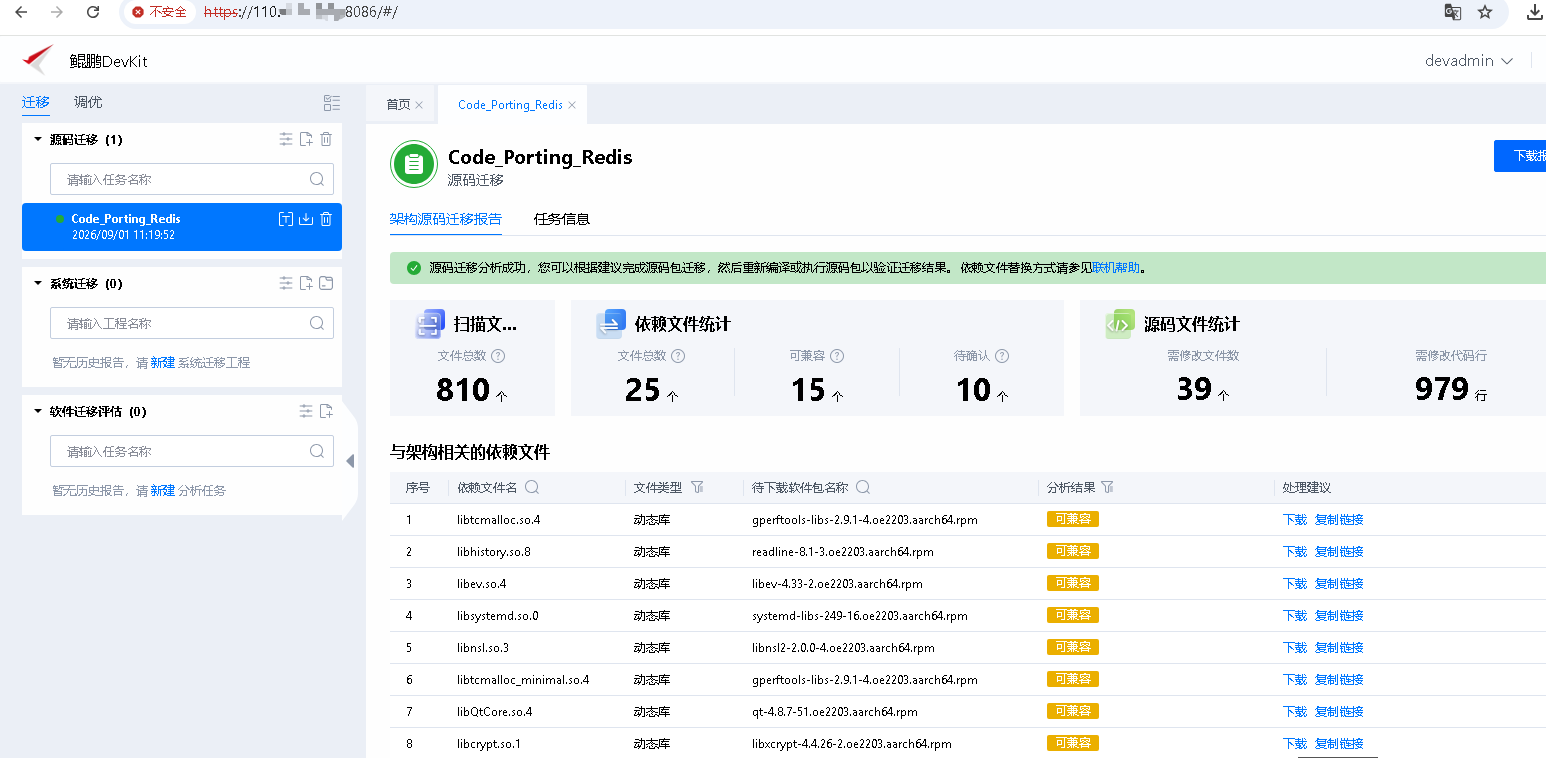
Task: Click 新建 link for system migration project
Action: click(162, 363)
